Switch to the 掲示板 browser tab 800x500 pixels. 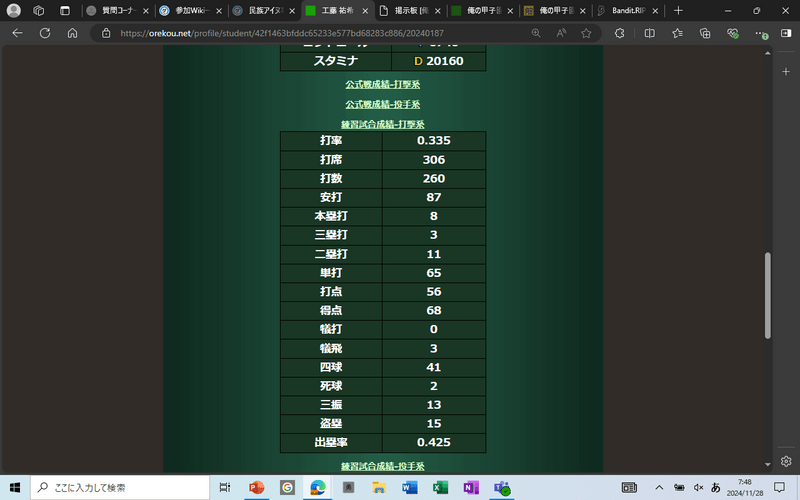[x=409, y=10]
